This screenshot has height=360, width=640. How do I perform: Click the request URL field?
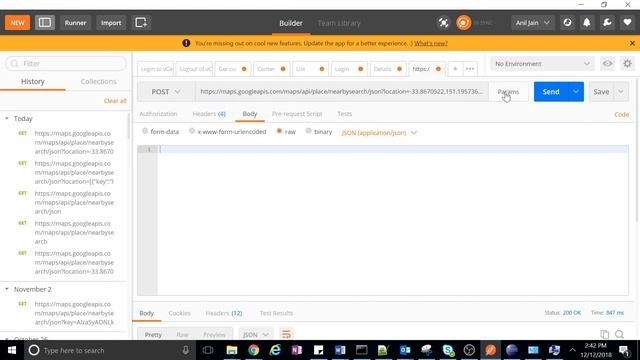342,92
